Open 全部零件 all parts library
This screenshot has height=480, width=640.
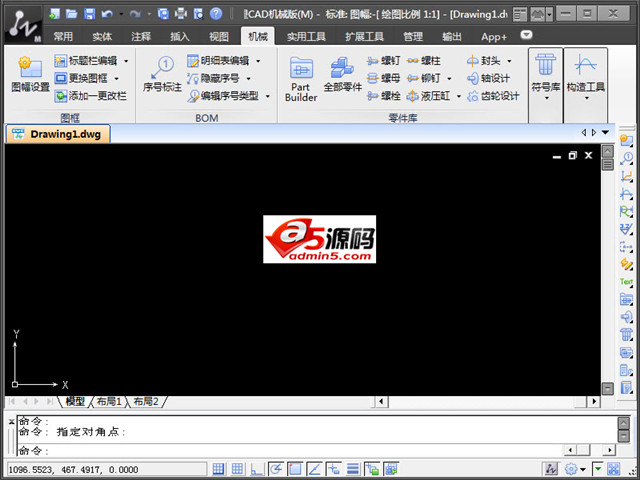(342, 74)
